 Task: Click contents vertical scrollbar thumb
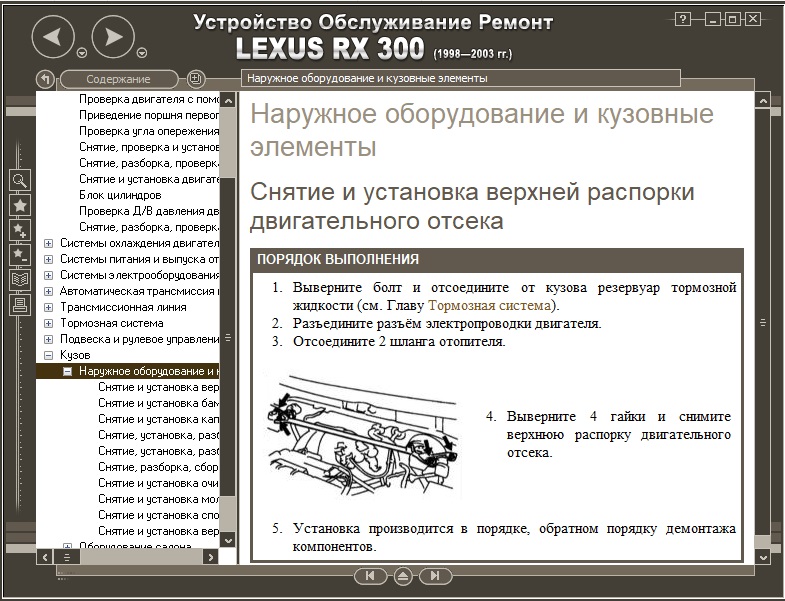click(228, 337)
